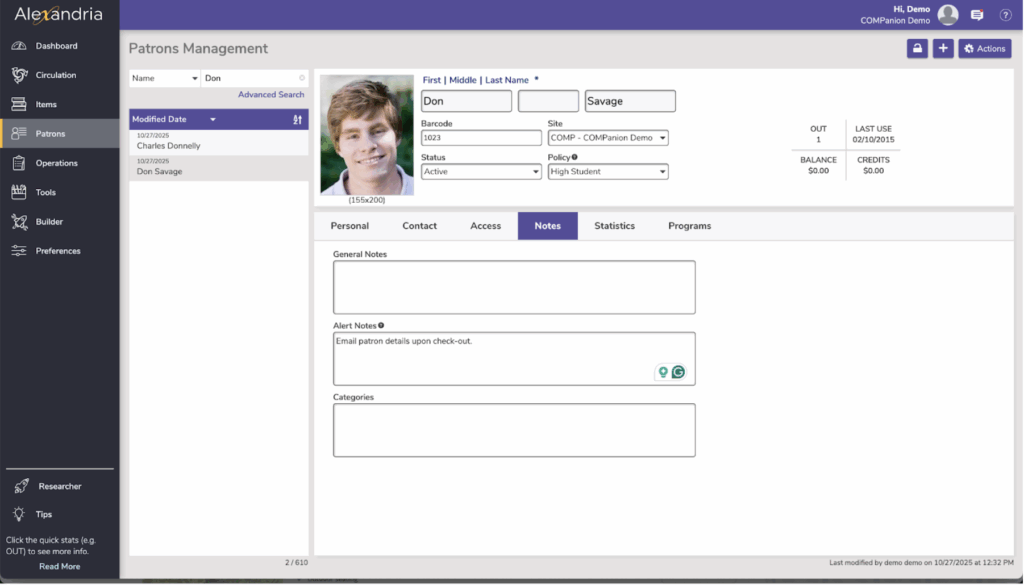Open the messages chat icon in header

977,15
